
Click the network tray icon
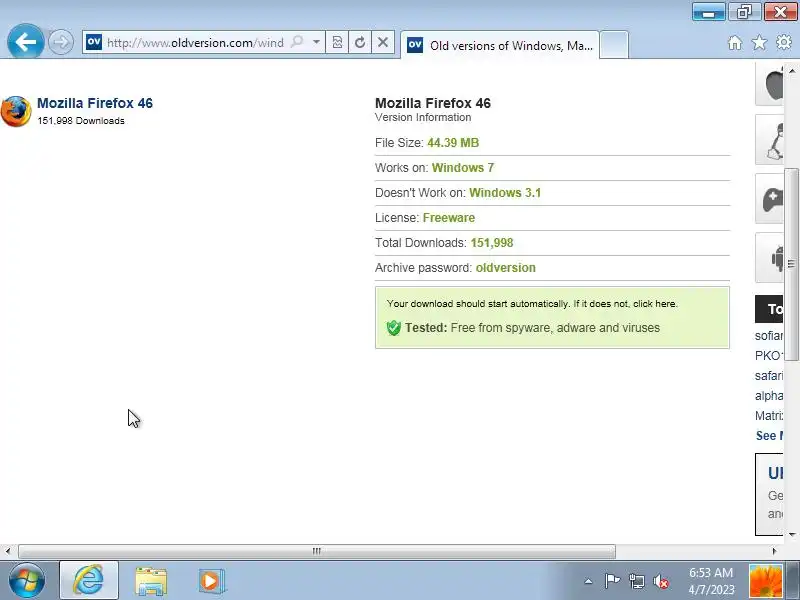coord(636,581)
